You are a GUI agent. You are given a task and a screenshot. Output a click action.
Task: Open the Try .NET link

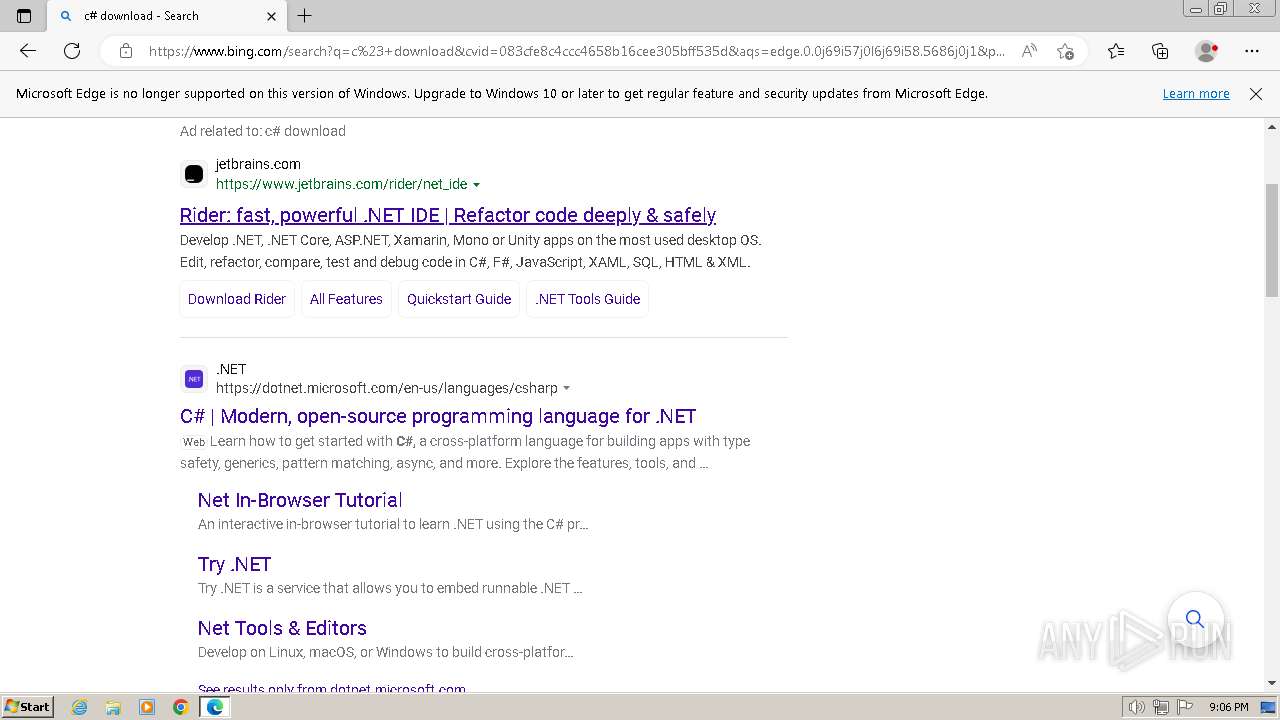234,564
